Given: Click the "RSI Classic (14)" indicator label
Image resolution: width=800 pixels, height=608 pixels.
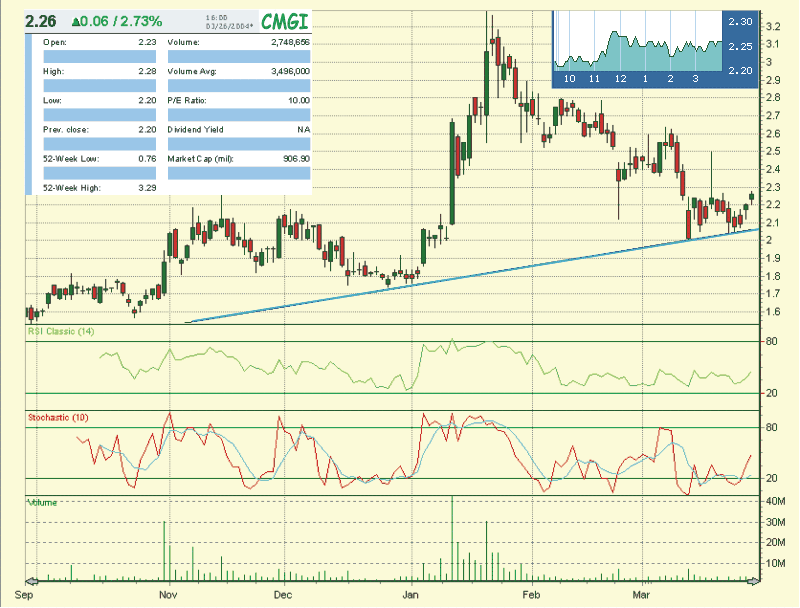Looking at the screenshot, I should pyautogui.click(x=61, y=332).
